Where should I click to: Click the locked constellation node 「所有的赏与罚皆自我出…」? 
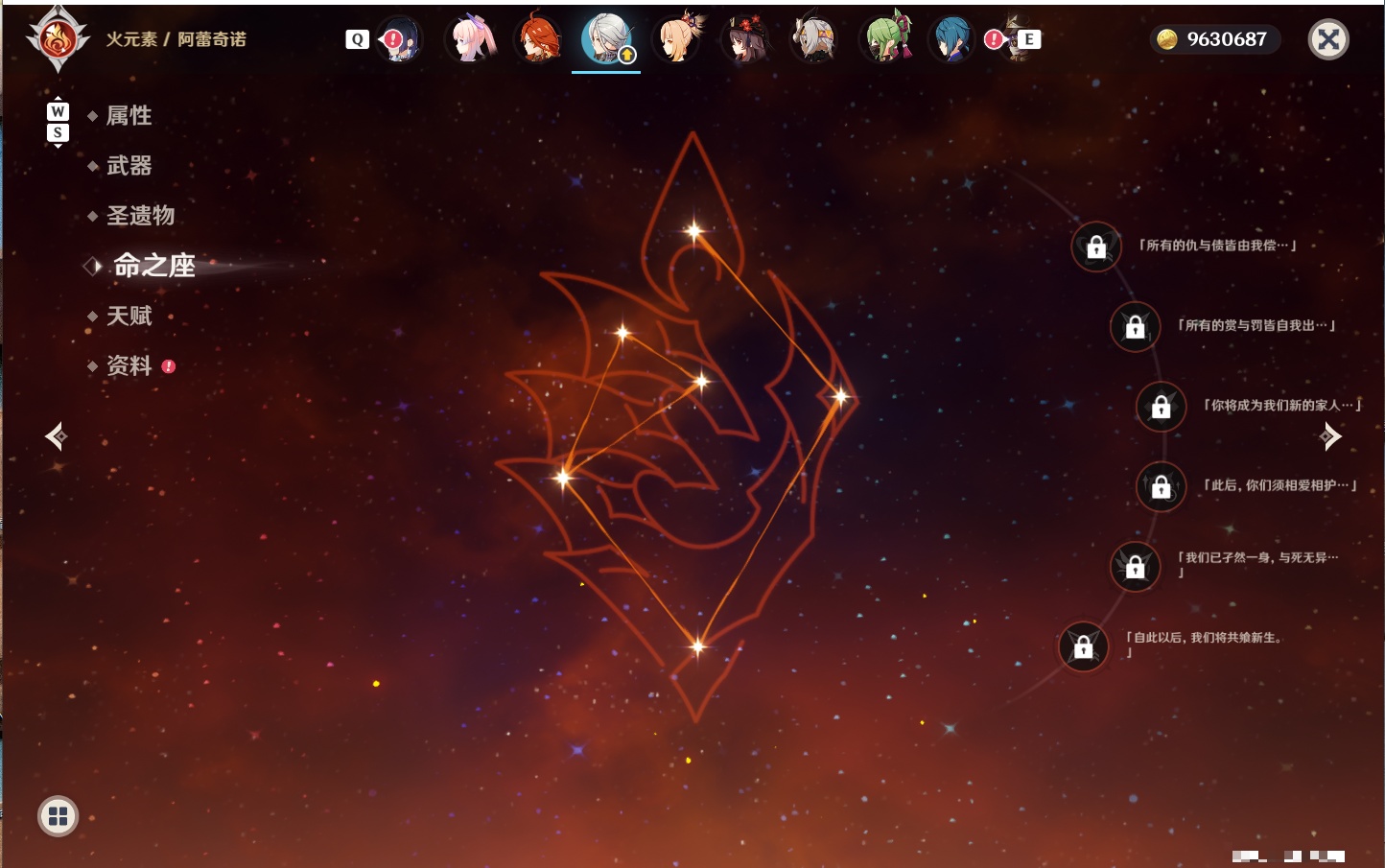click(1135, 326)
